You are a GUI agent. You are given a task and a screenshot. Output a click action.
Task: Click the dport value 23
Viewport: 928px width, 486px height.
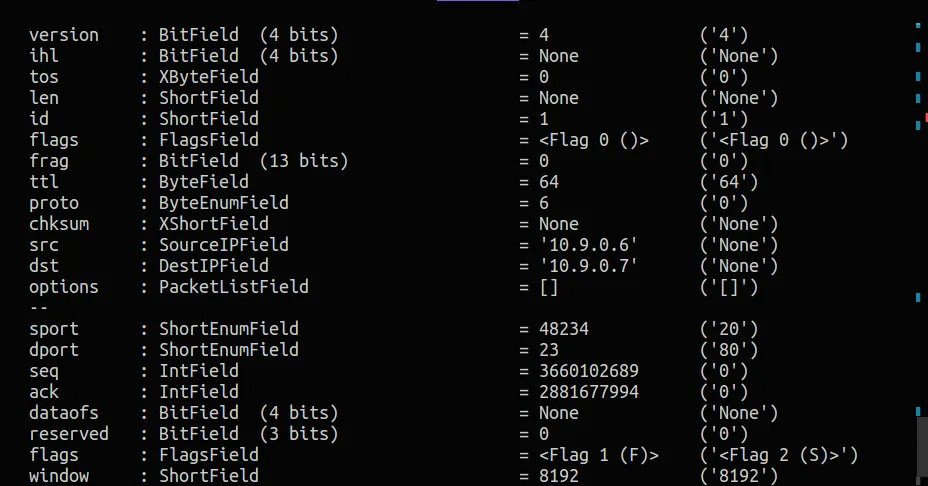coord(549,350)
